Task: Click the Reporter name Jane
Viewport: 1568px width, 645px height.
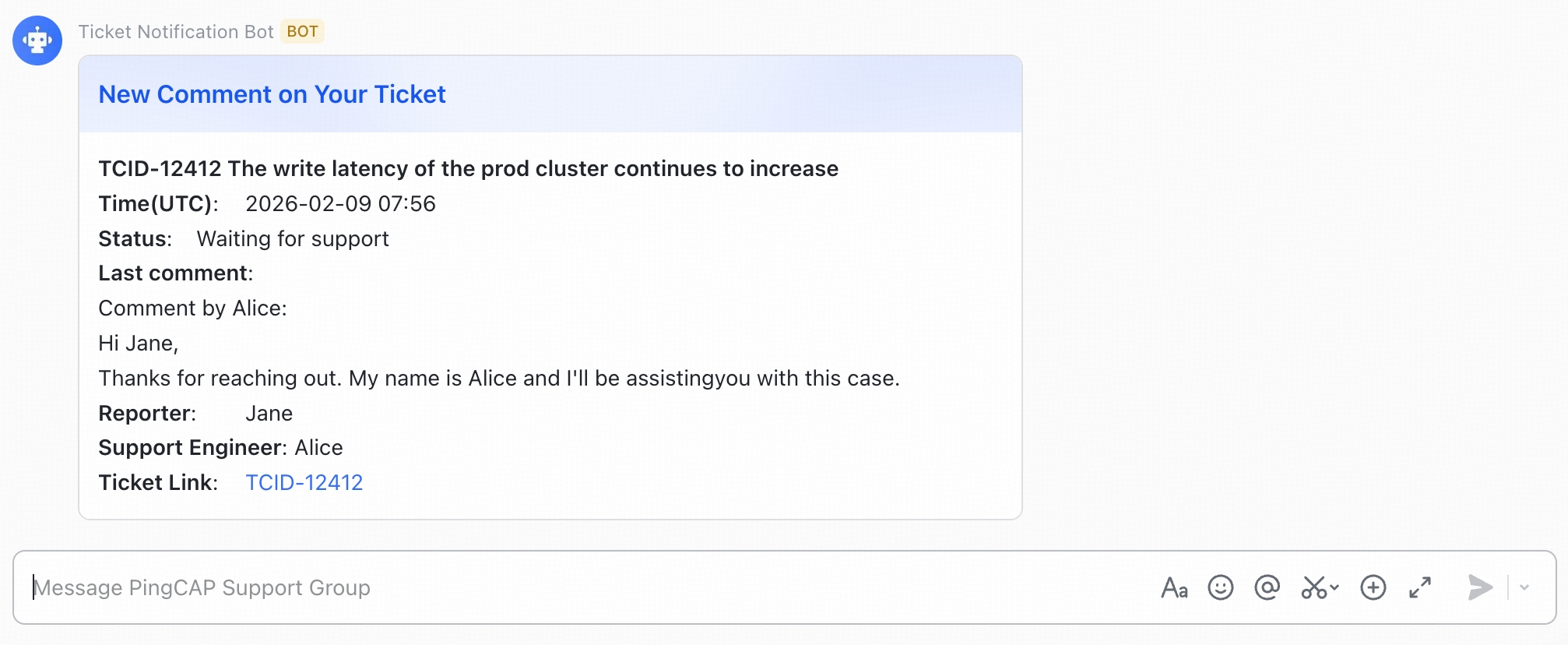Action: (x=269, y=414)
